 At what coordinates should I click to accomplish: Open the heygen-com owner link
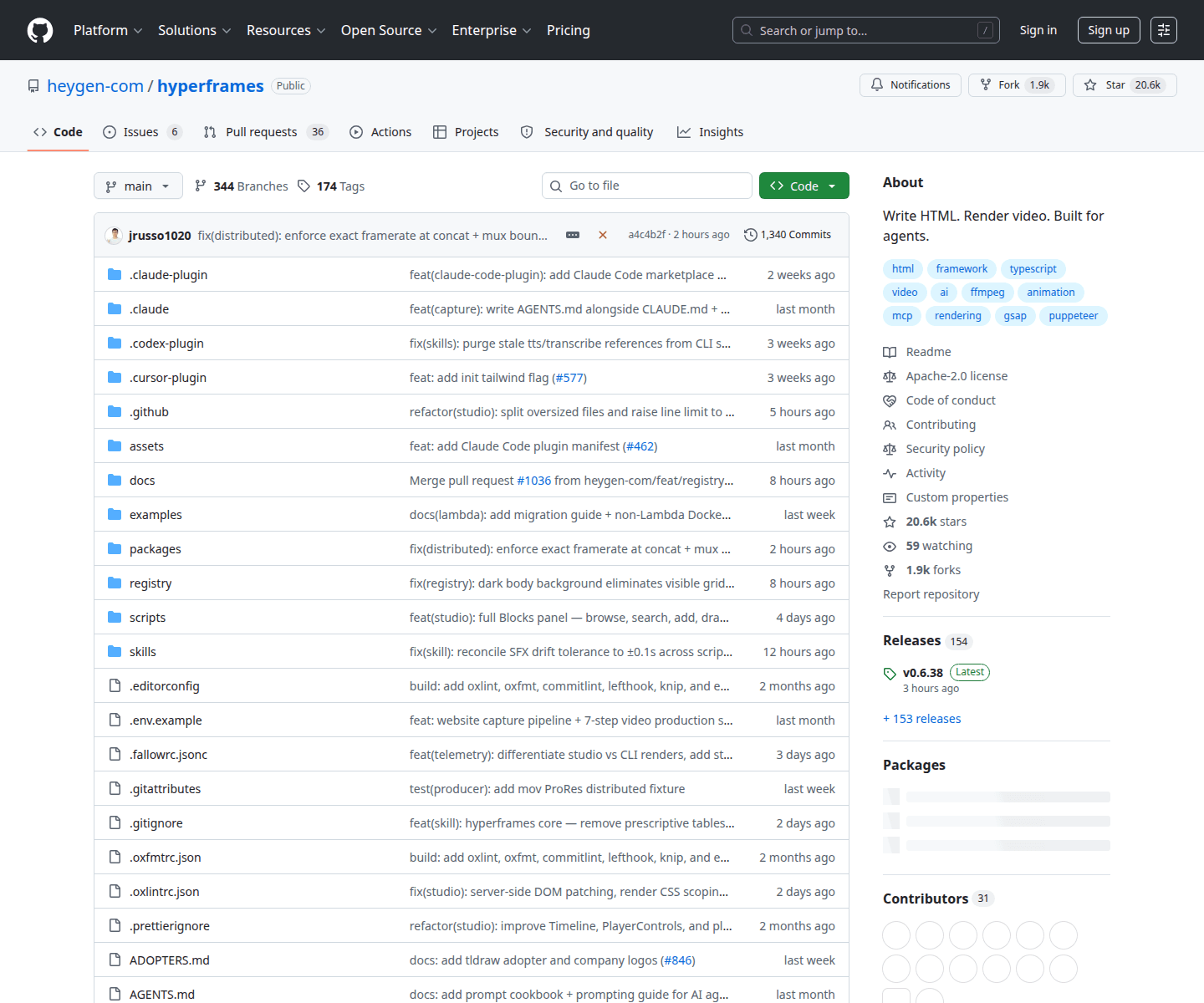pyautogui.click(x=95, y=86)
